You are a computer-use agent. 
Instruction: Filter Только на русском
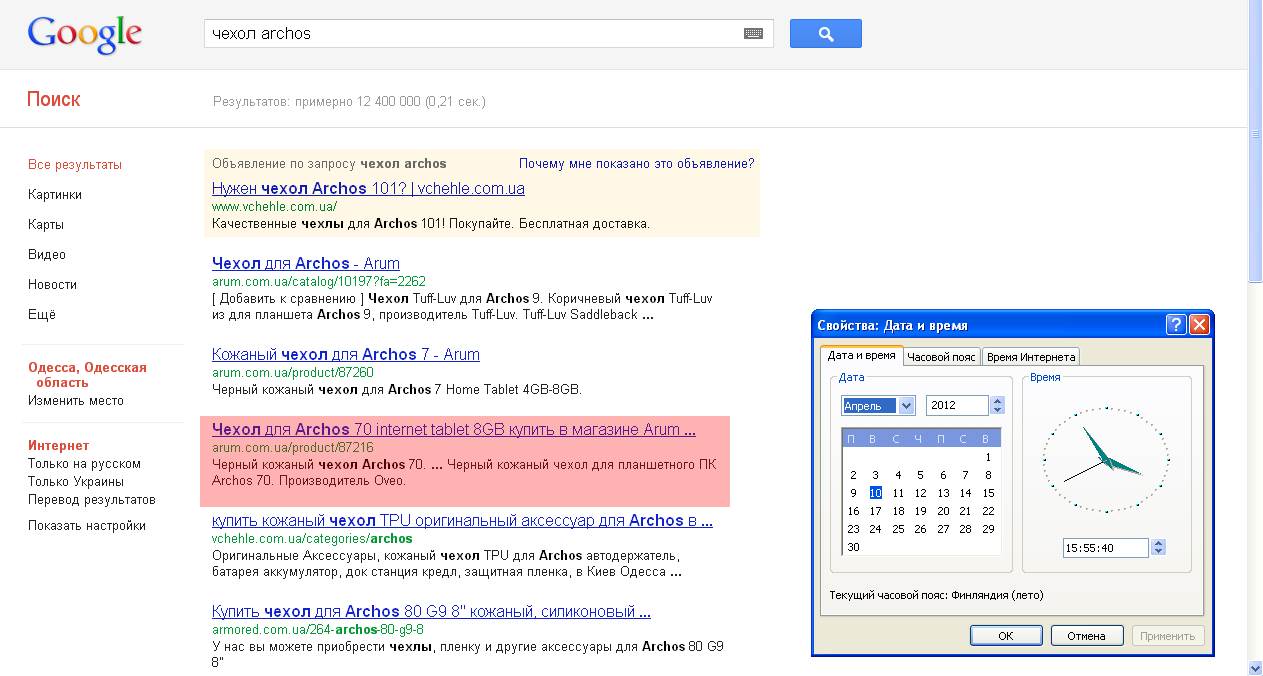click(x=84, y=464)
